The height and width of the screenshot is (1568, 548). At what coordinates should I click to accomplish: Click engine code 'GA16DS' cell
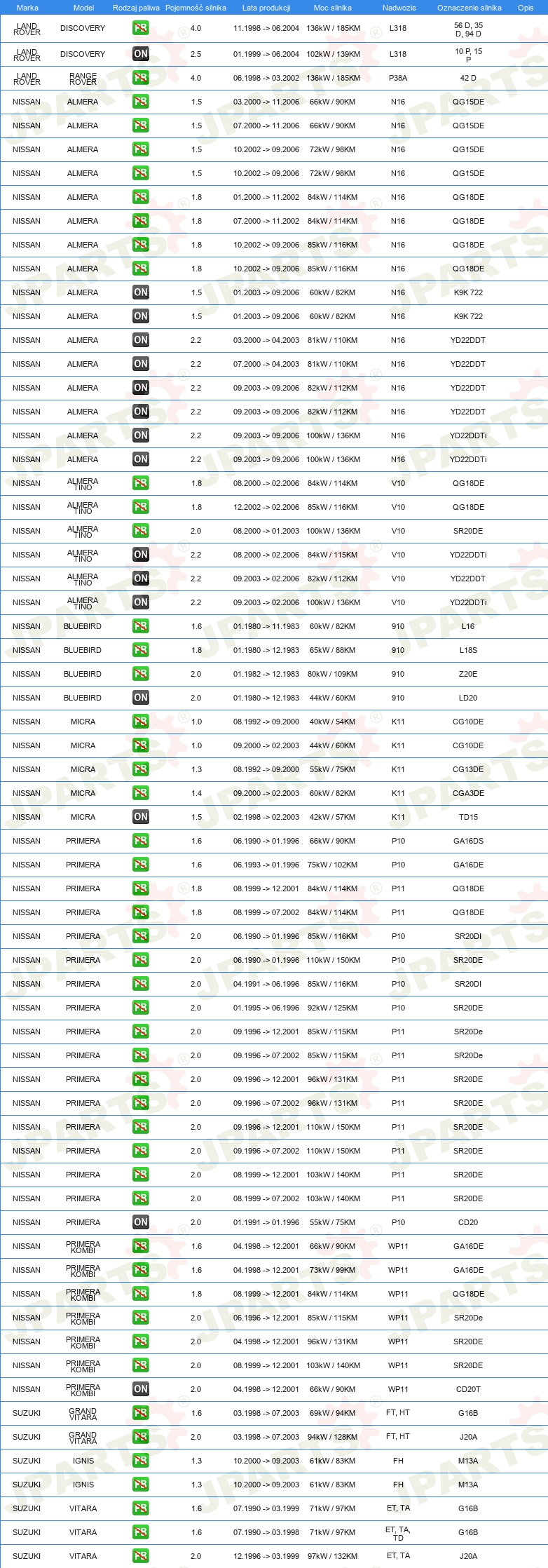[x=468, y=841]
